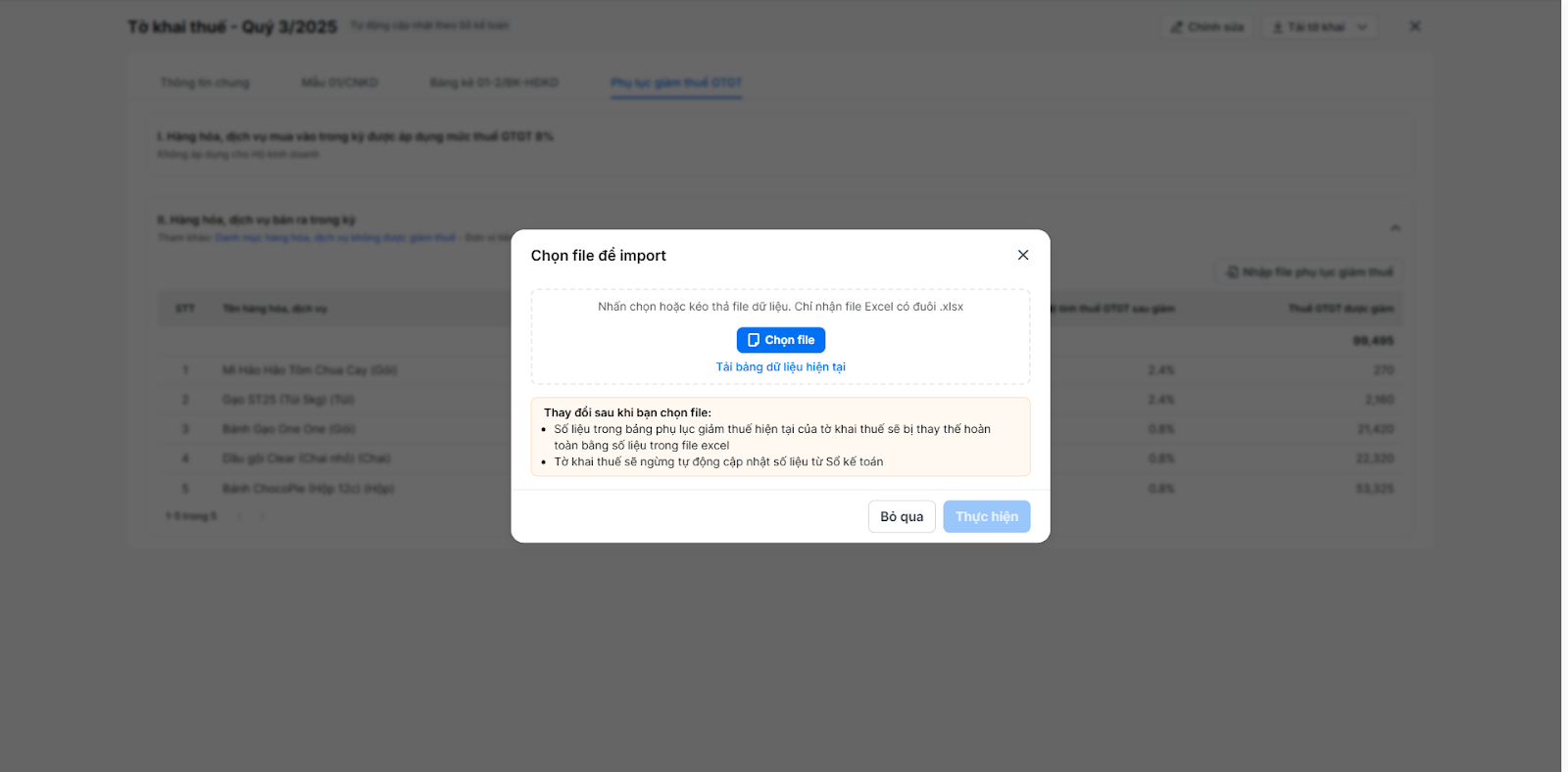Collapse section II Hàng hóa, dịch vụ bán ra

click(x=1396, y=228)
